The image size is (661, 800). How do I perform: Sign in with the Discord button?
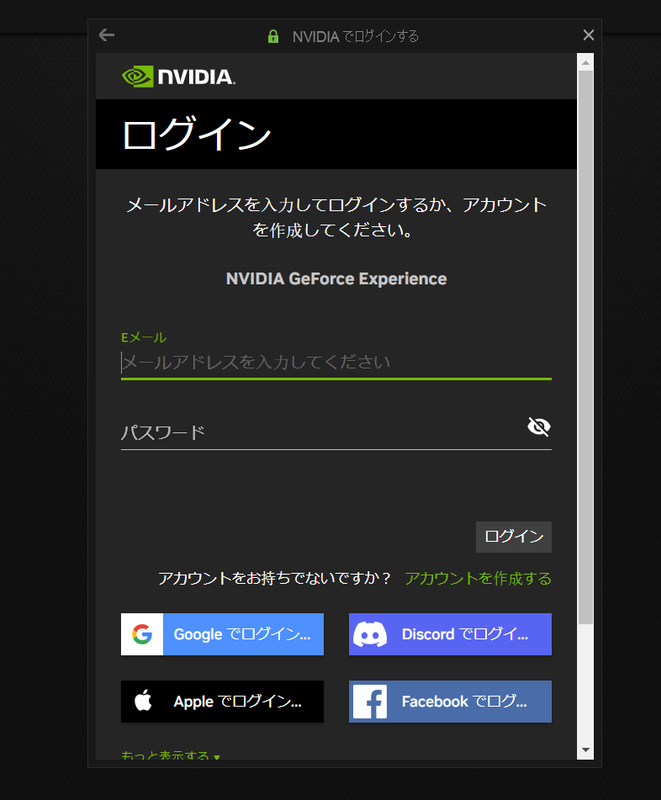point(450,634)
